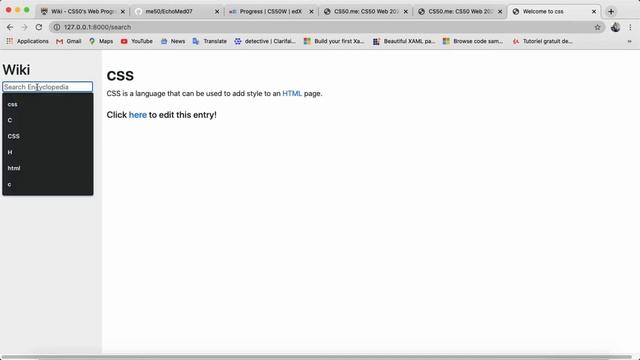
Task: Open the Maps bookmark
Action: (101, 41)
